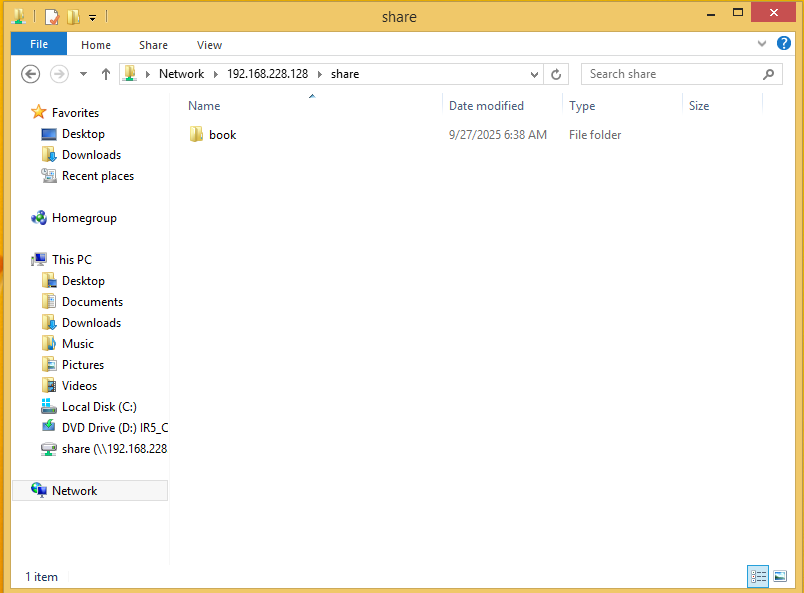Open Downloads under Favorites
Viewport: 804px width, 593px height.
tap(91, 154)
